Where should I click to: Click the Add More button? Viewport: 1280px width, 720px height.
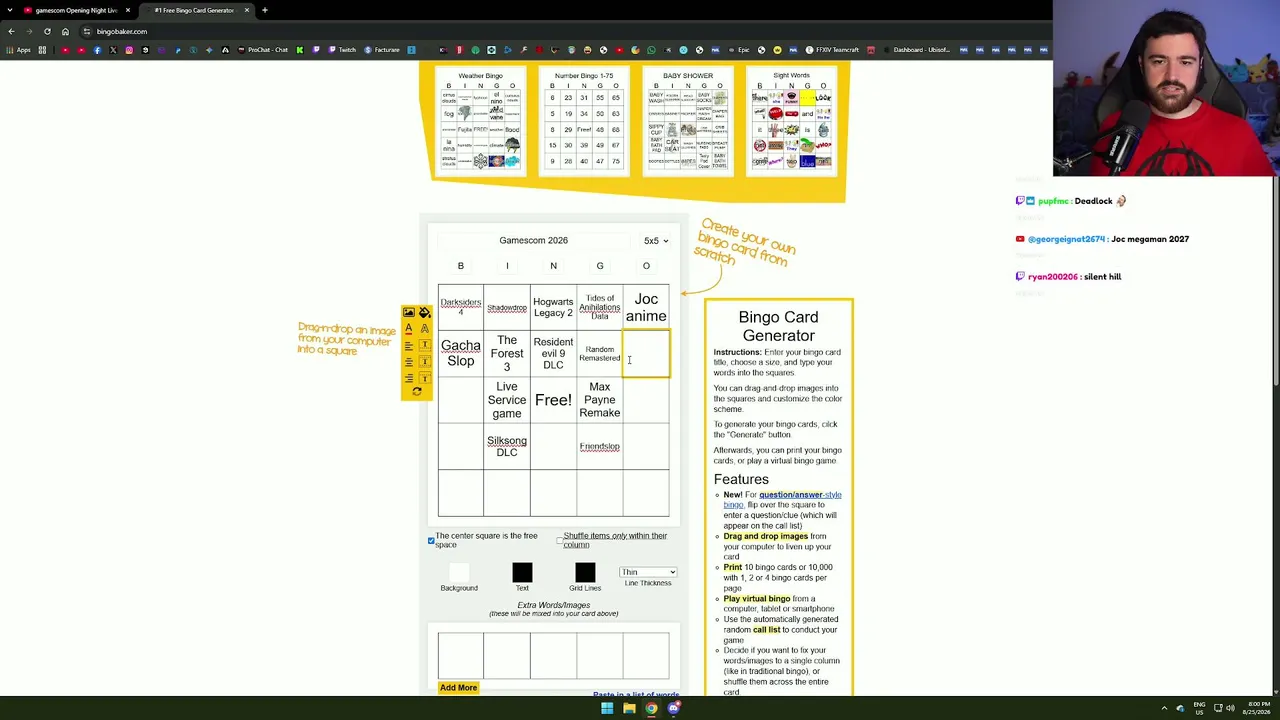pos(458,688)
